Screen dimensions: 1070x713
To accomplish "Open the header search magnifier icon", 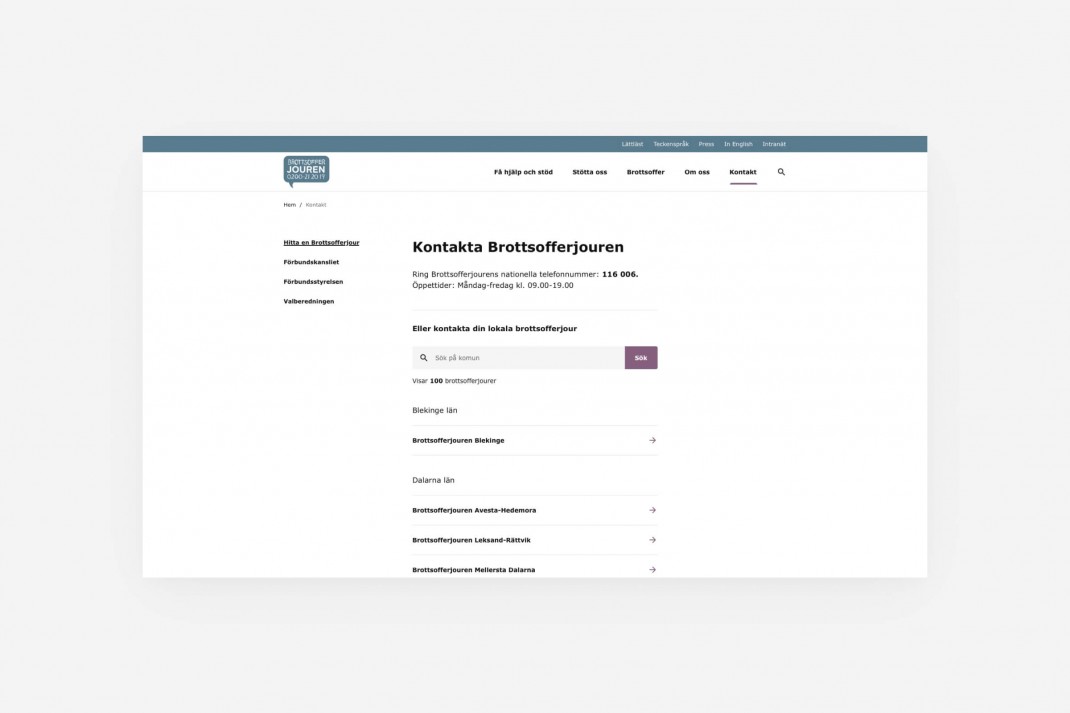I will tap(781, 172).
